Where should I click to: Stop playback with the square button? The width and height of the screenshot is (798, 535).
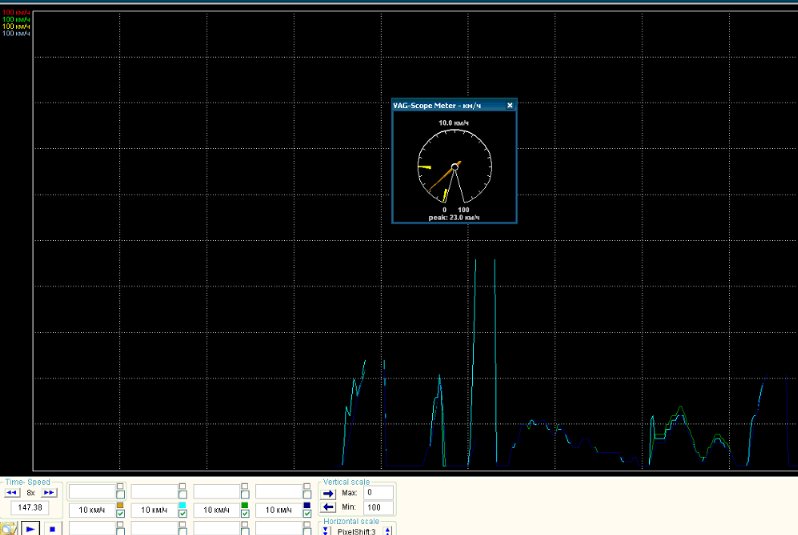click(52, 529)
